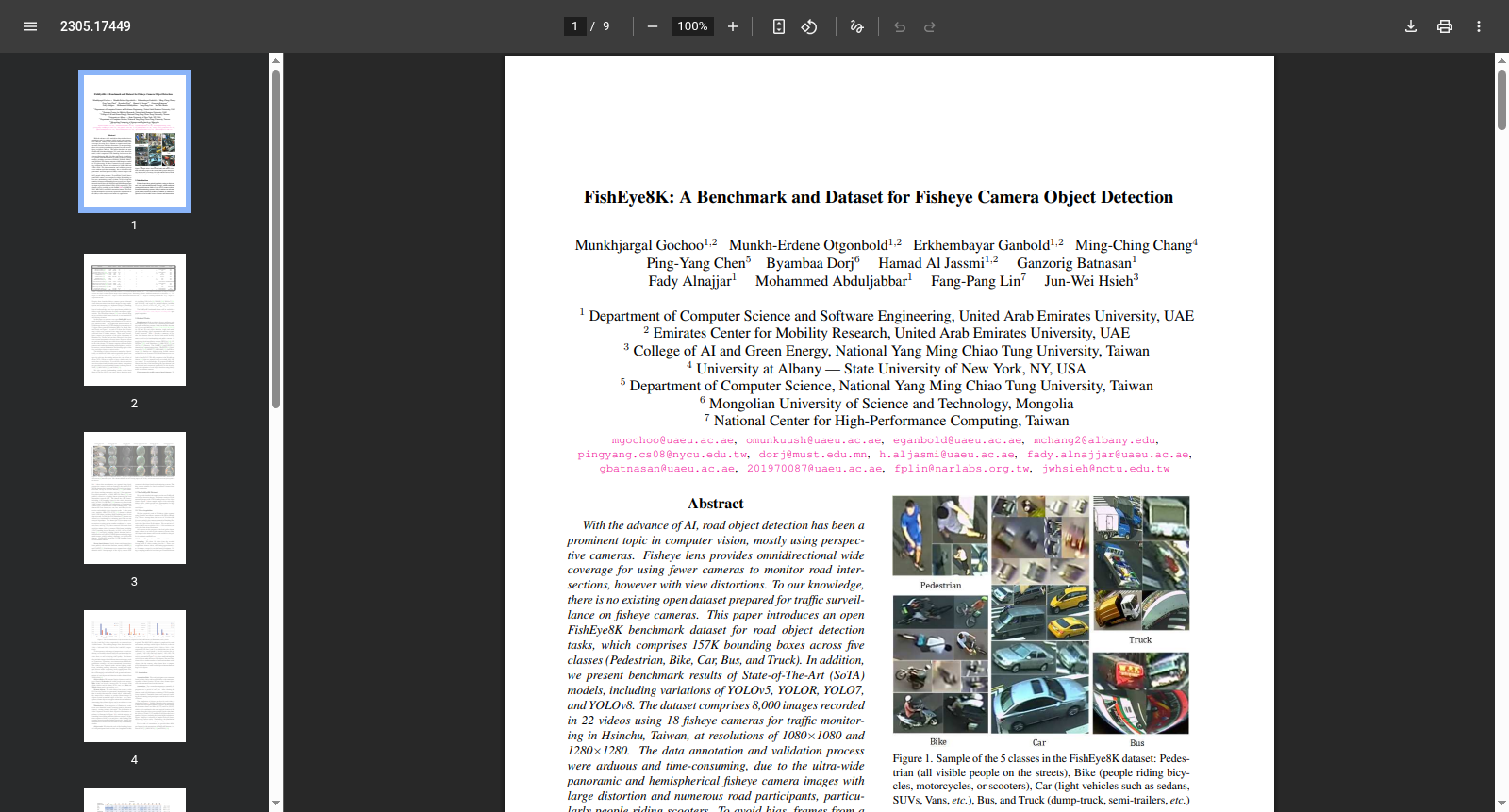Jump to page 3 thumbnail
This screenshot has width=1509, height=812.
[135, 498]
